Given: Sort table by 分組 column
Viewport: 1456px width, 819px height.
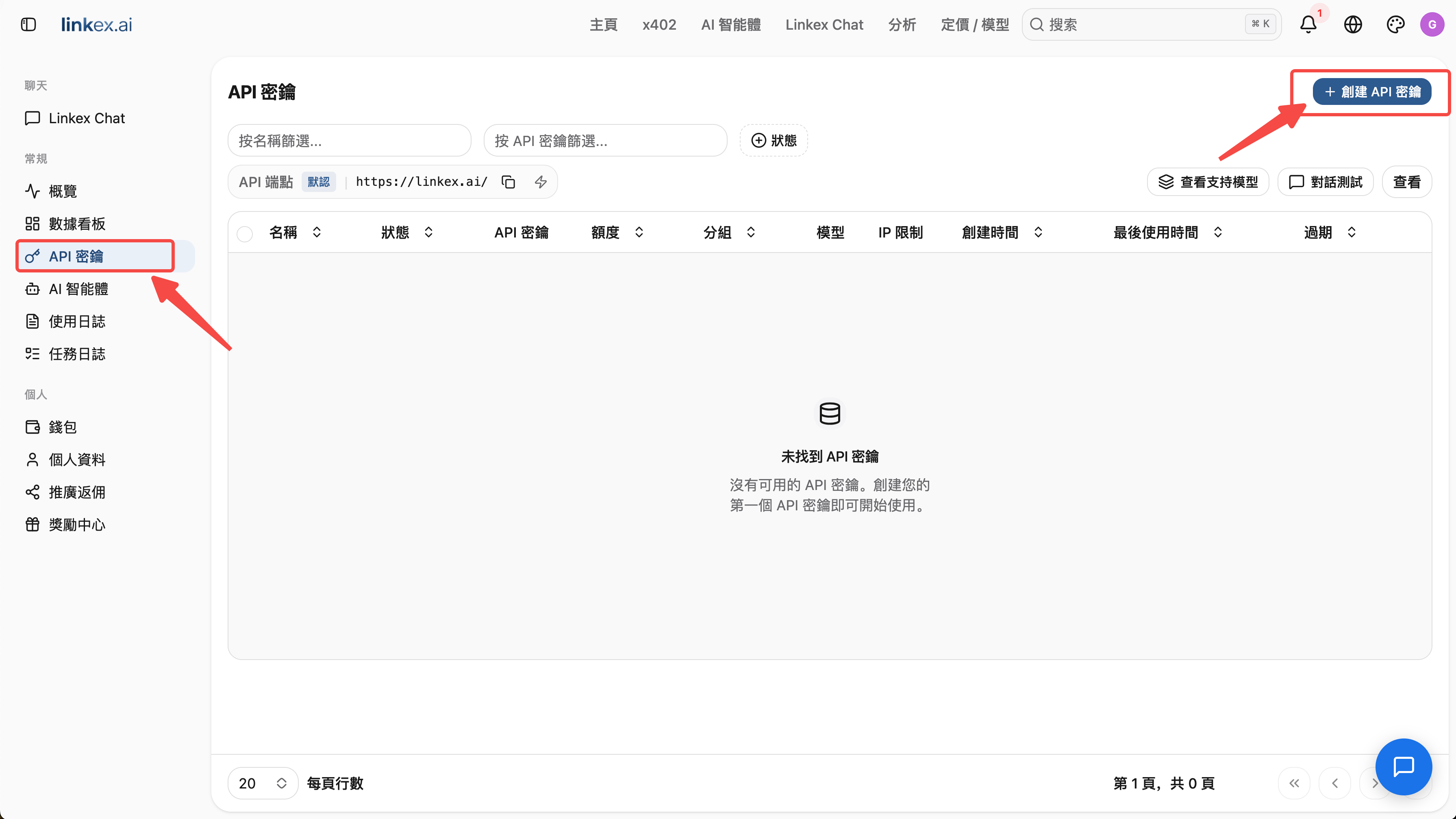Looking at the screenshot, I should coord(729,233).
